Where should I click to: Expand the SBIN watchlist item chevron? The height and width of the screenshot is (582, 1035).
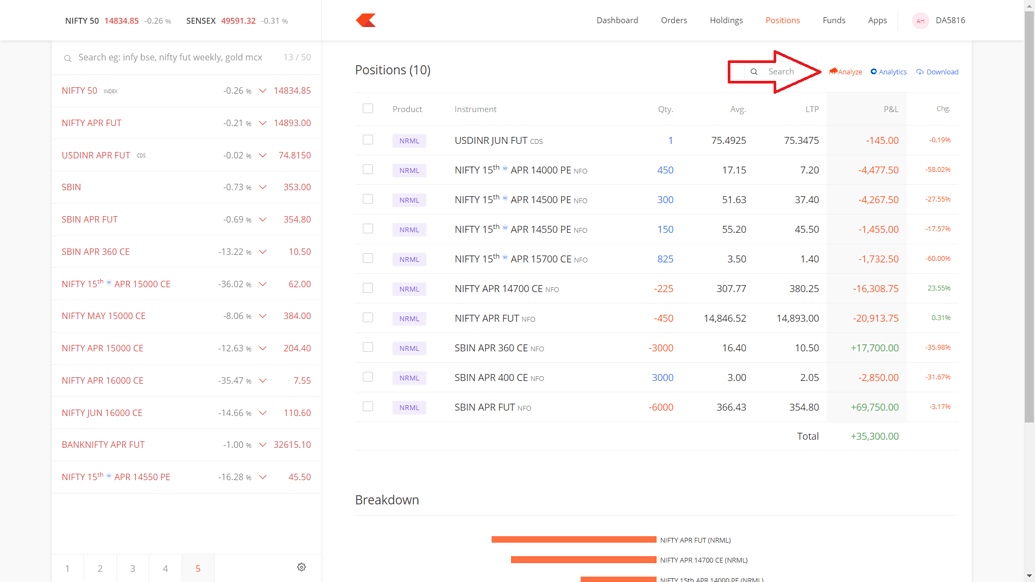262,187
